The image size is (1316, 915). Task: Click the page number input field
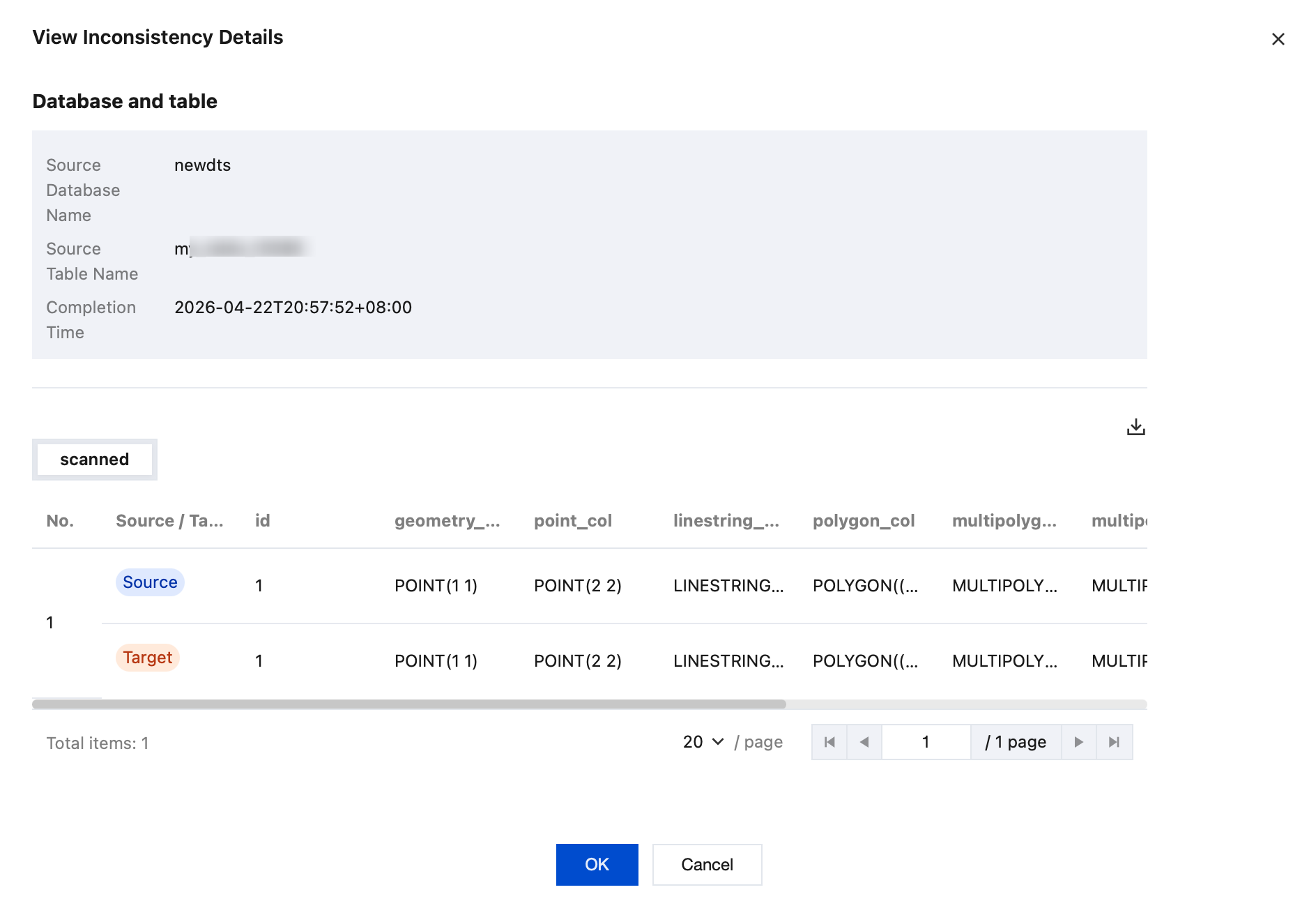tap(926, 742)
